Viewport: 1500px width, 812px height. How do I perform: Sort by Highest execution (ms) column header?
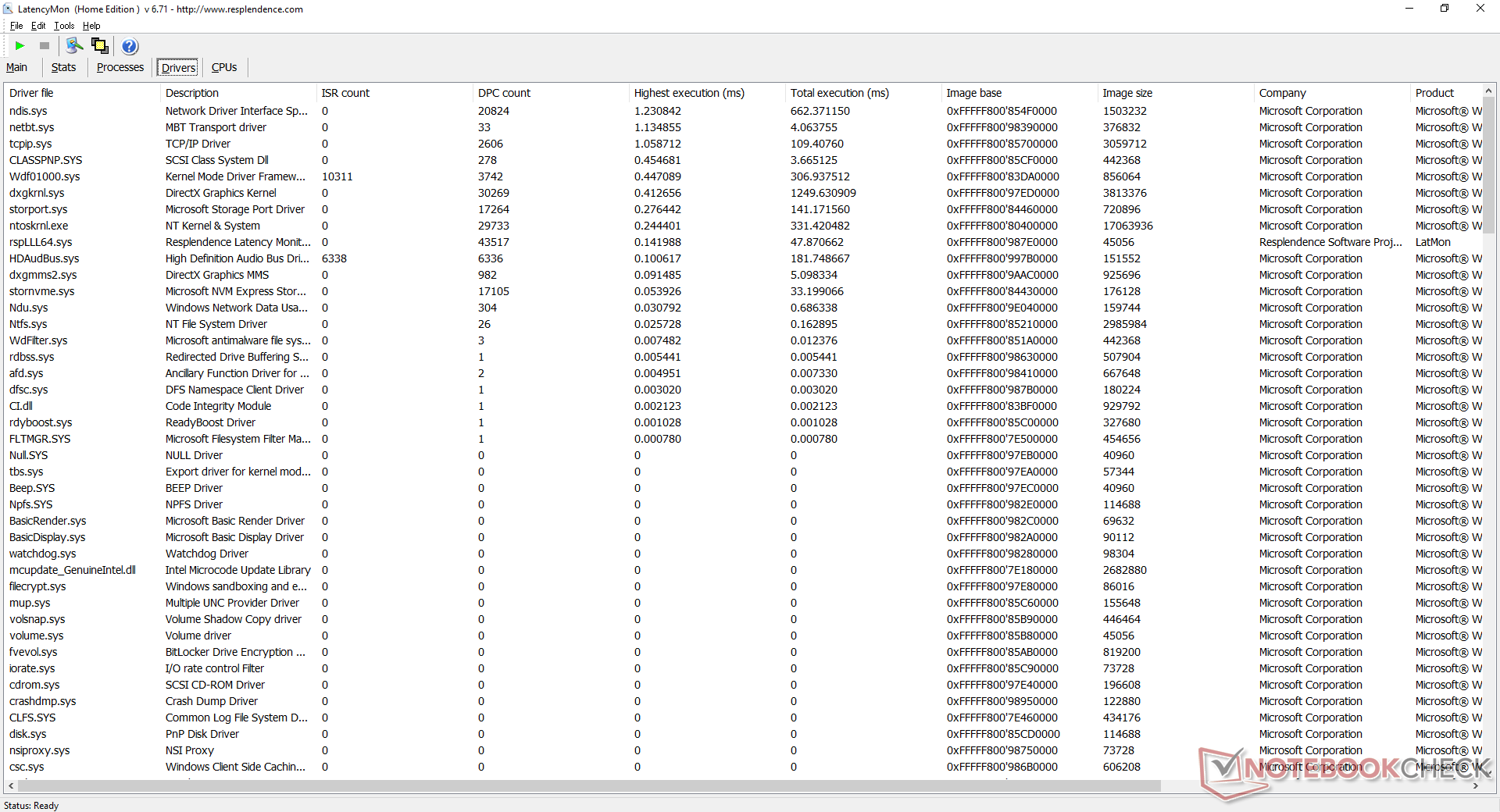coord(707,93)
